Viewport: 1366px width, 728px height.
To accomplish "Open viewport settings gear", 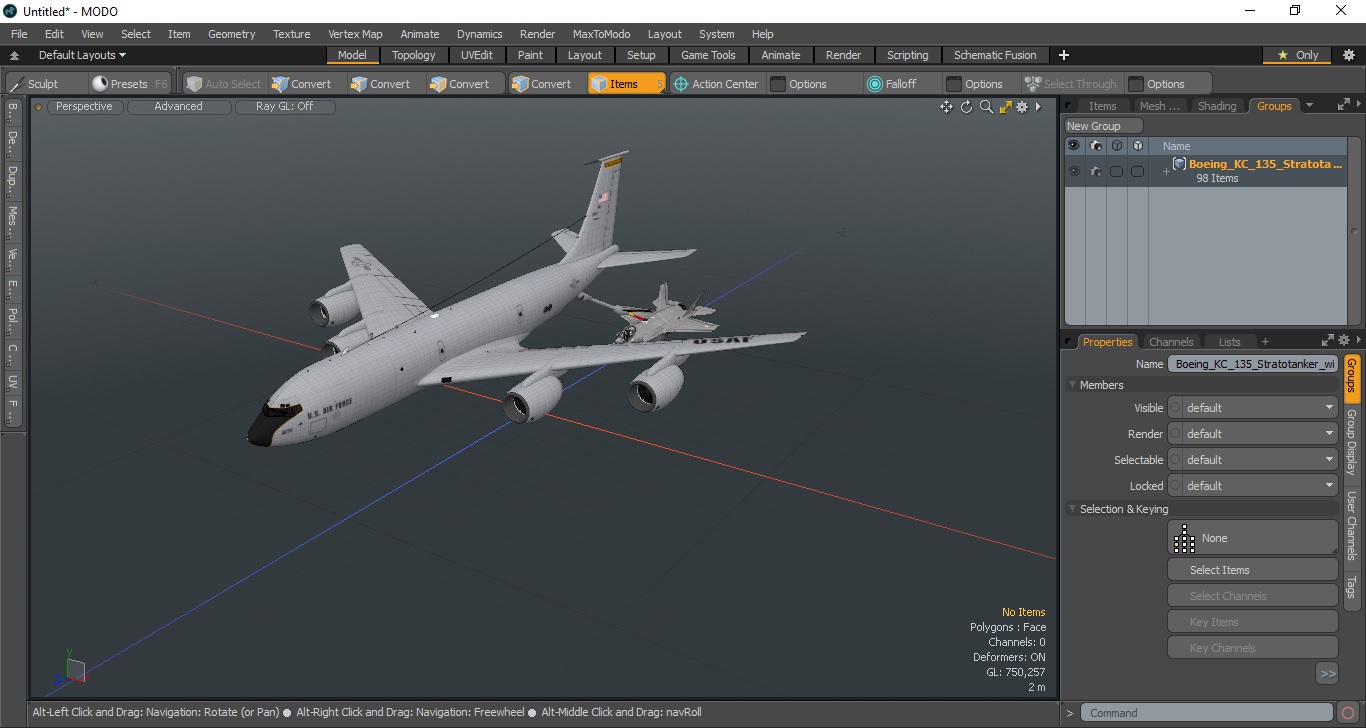I will pyautogui.click(x=1022, y=107).
